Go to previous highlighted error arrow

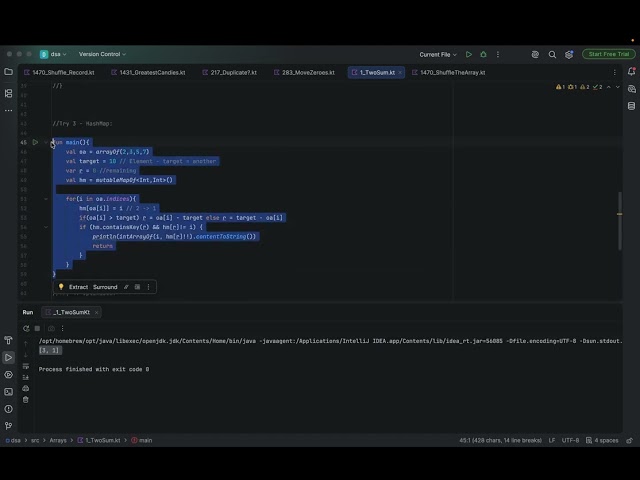(609, 87)
